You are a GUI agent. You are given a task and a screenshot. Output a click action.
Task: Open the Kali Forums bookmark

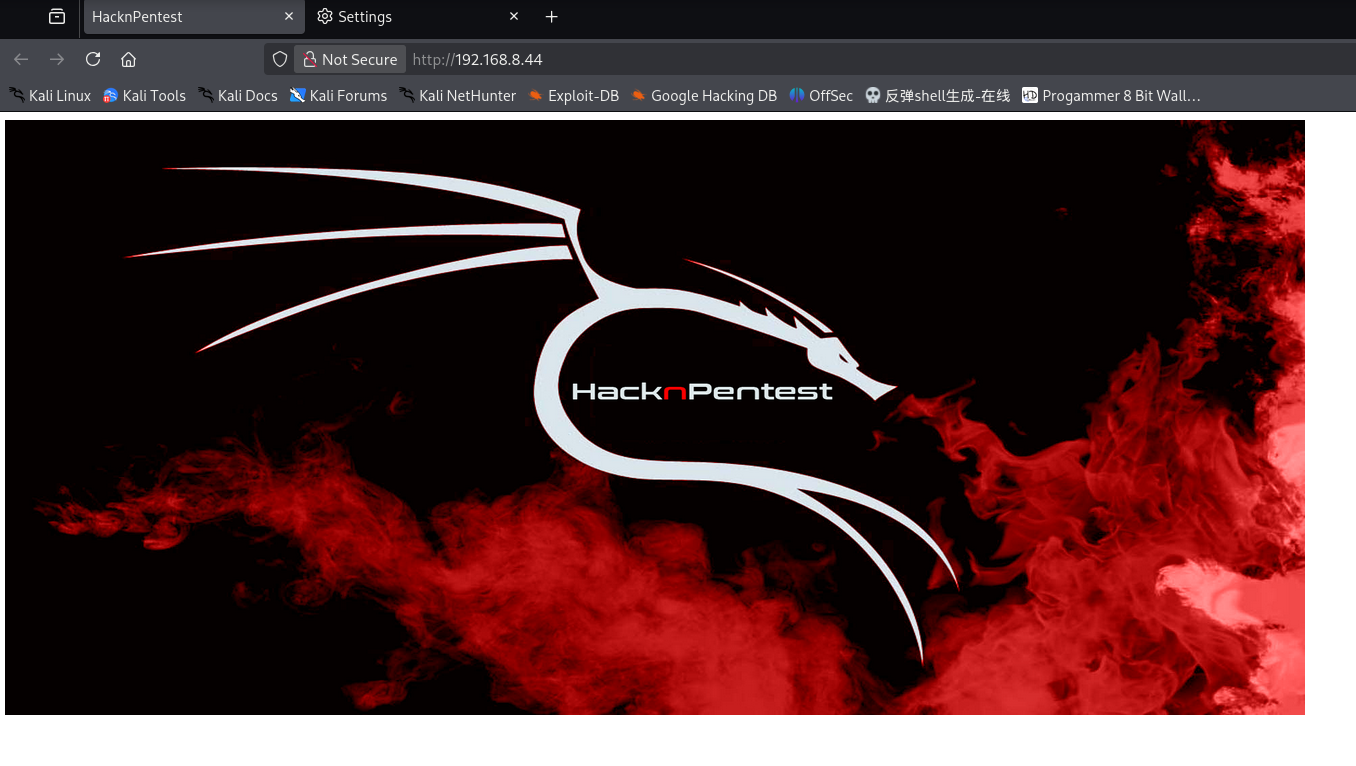coord(338,96)
